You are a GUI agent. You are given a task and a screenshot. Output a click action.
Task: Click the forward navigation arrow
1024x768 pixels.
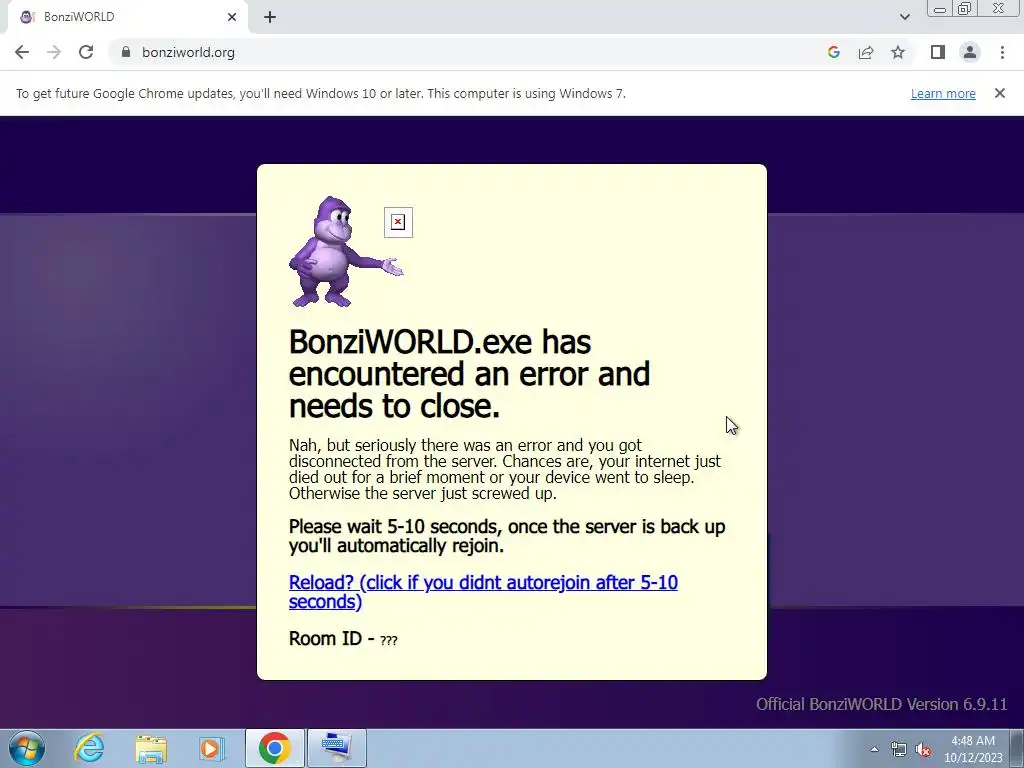[54, 52]
